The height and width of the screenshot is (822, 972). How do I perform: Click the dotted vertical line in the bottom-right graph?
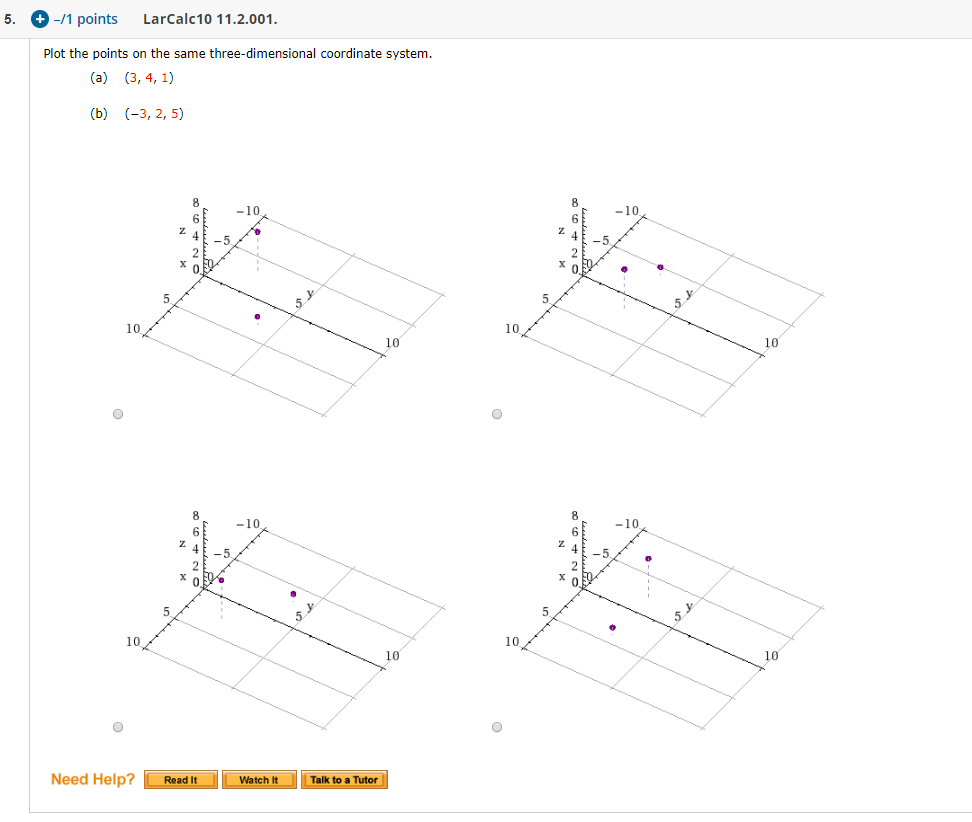pyautogui.click(x=648, y=580)
